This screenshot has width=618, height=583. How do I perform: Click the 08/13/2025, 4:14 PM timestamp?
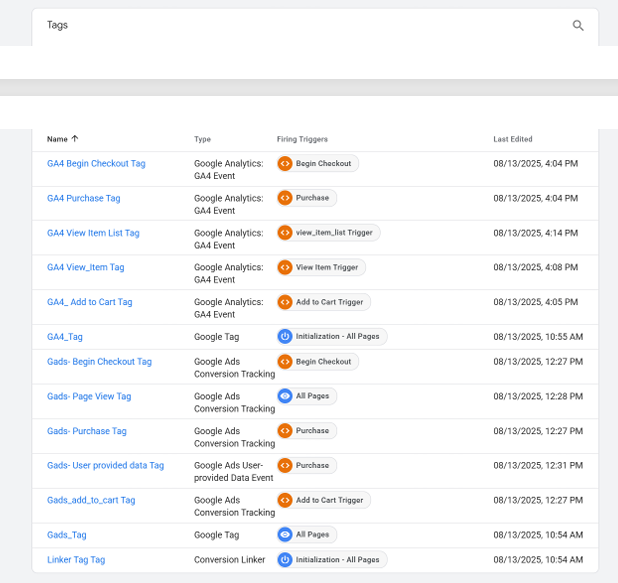(536, 233)
